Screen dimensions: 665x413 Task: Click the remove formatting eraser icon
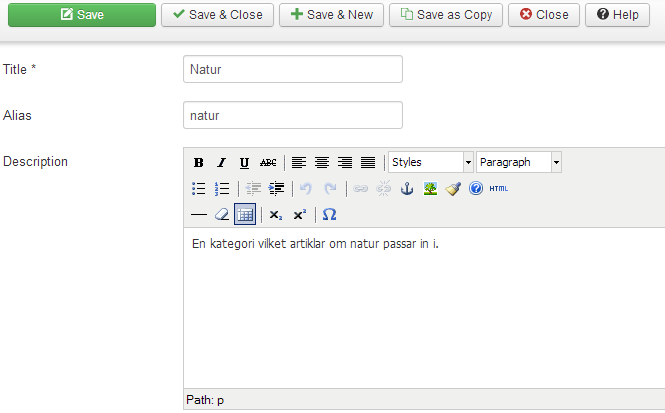tap(222, 215)
